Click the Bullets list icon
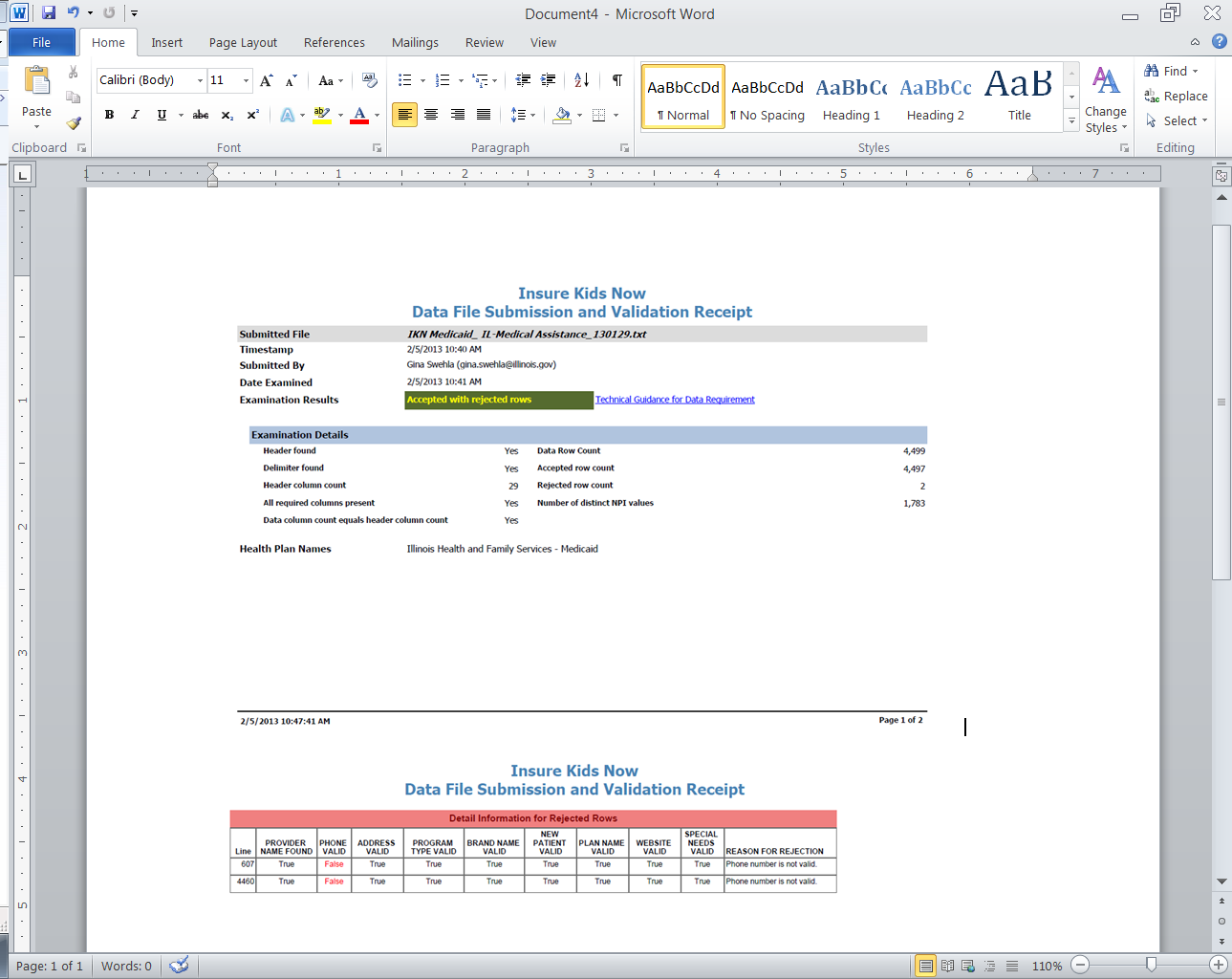Viewport: 1232px width, 979px height. (x=405, y=80)
